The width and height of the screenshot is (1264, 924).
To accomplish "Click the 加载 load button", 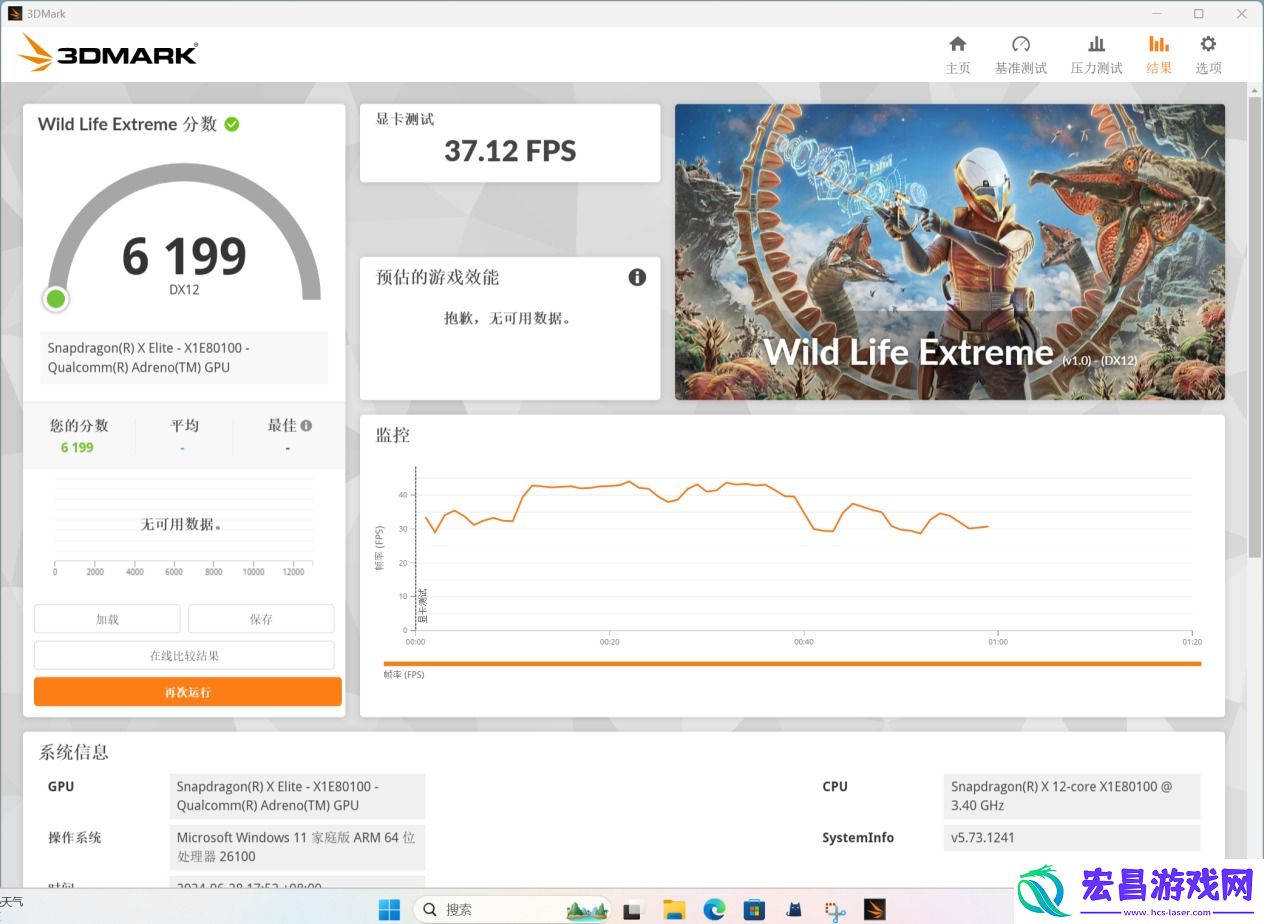I will point(107,619).
